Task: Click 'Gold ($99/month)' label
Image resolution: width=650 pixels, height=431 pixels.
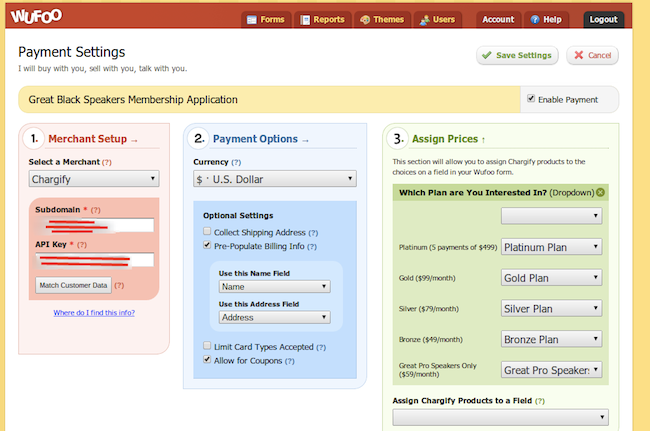Action: (427, 278)
